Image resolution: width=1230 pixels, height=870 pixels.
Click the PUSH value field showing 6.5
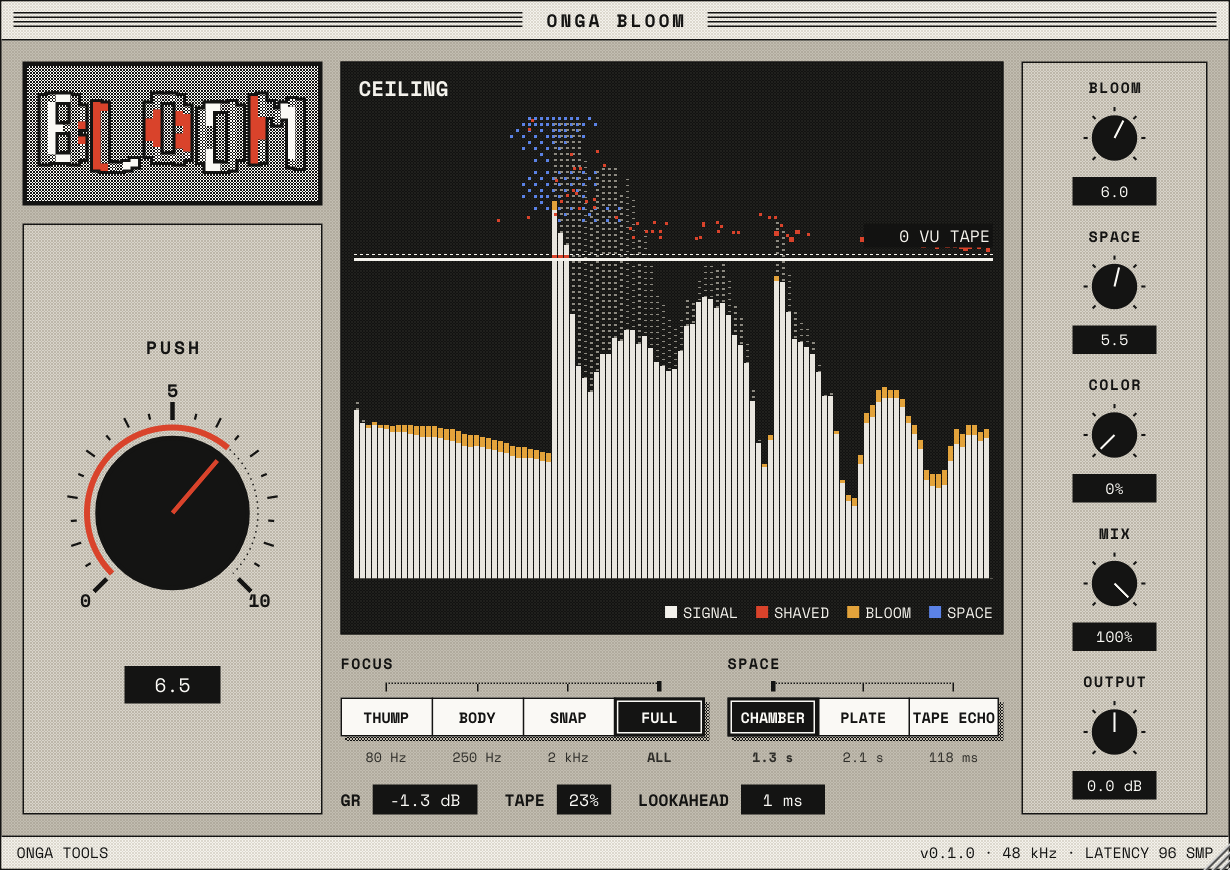(172, 685)
